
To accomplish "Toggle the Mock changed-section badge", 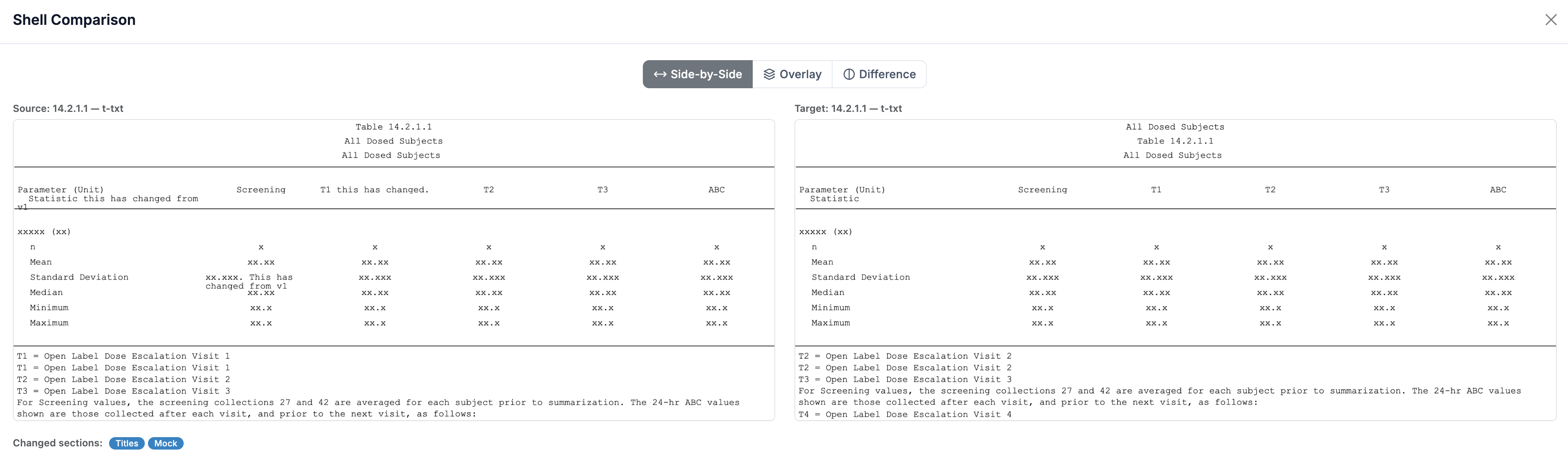I will click(x=165, y=443).
